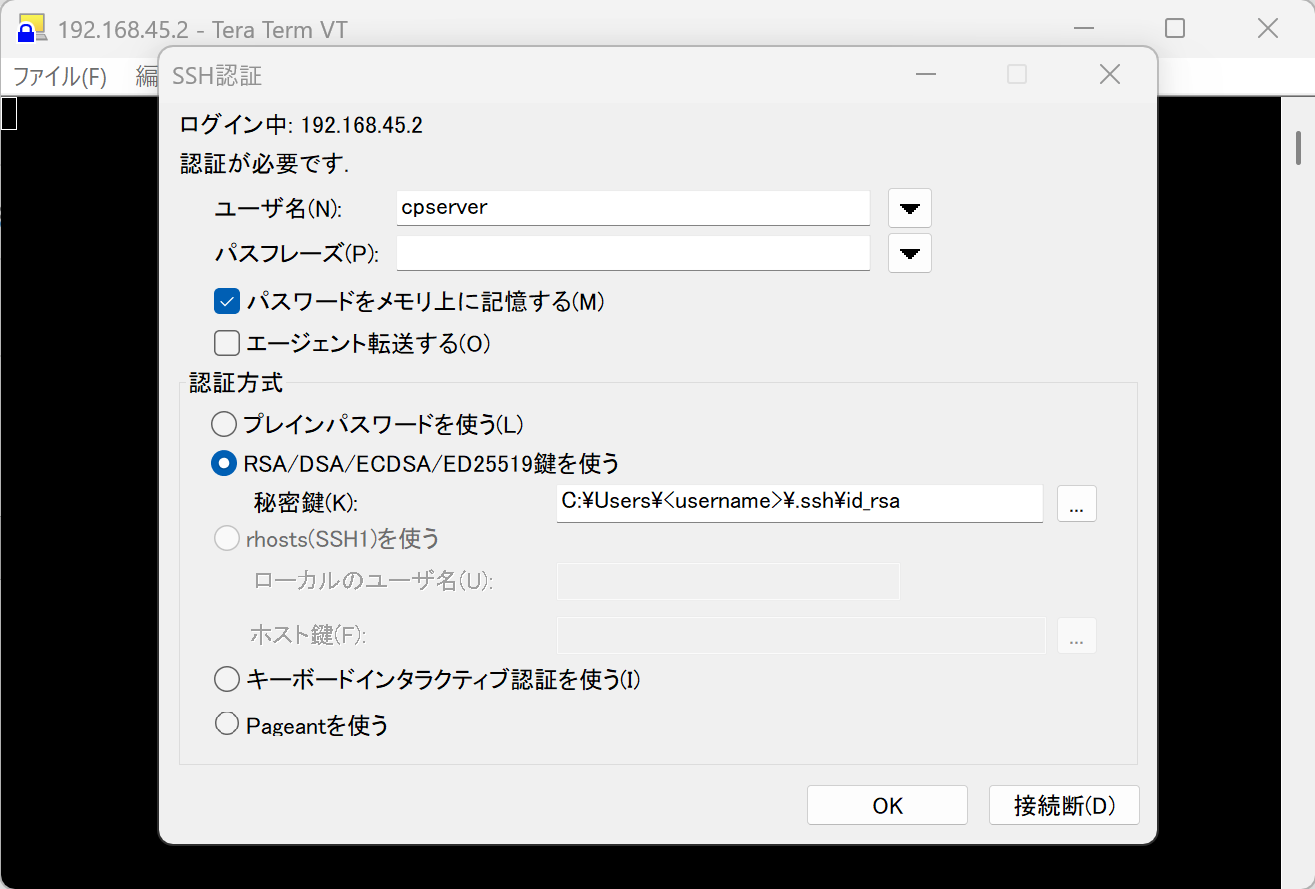Select RSA/DSA/ECDSA/ED25519鍵を使う radio button
1315x889 pixels.
click(x=225, y=464)
